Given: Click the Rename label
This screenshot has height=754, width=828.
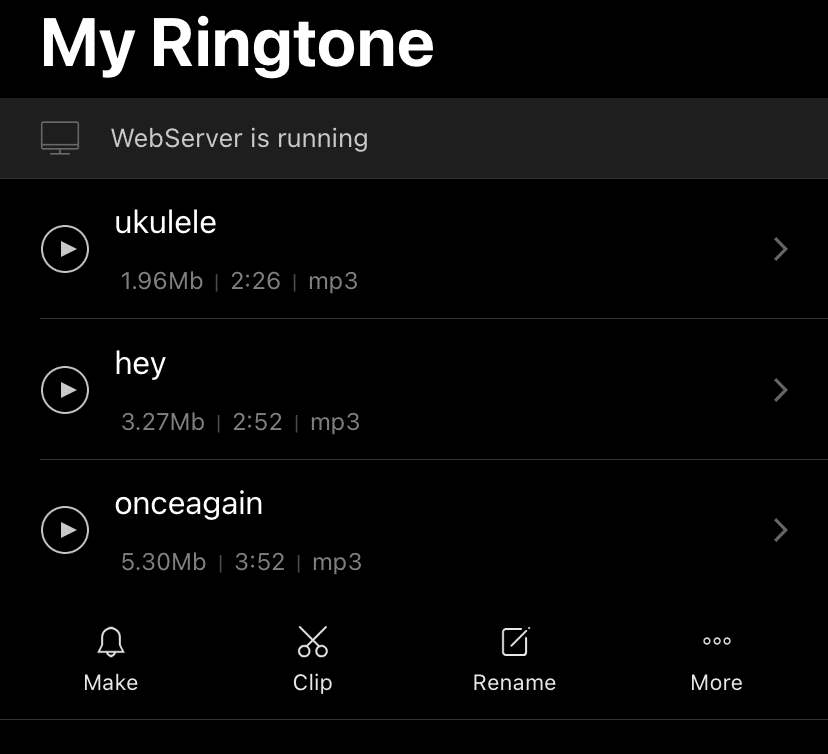Looking at the screenshot, I should (514, 682).
